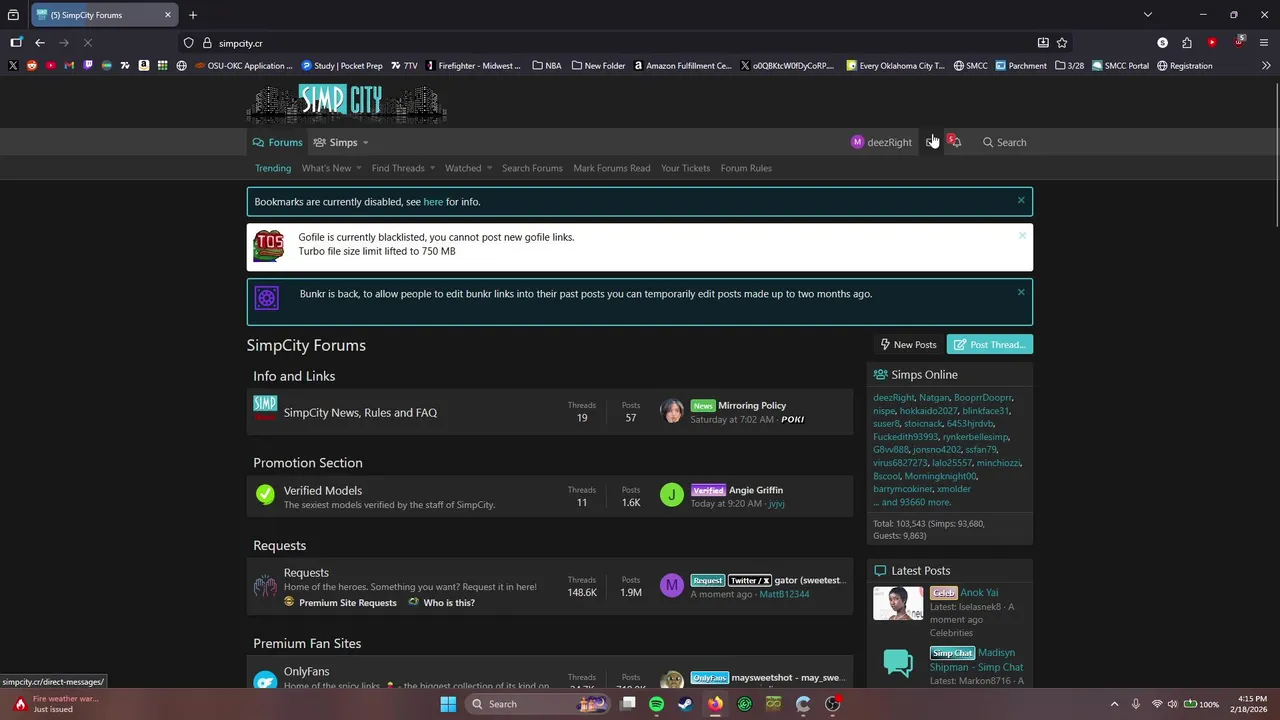
Task: Click the Requests forum node icon
Action: click(x=265, y=586)
